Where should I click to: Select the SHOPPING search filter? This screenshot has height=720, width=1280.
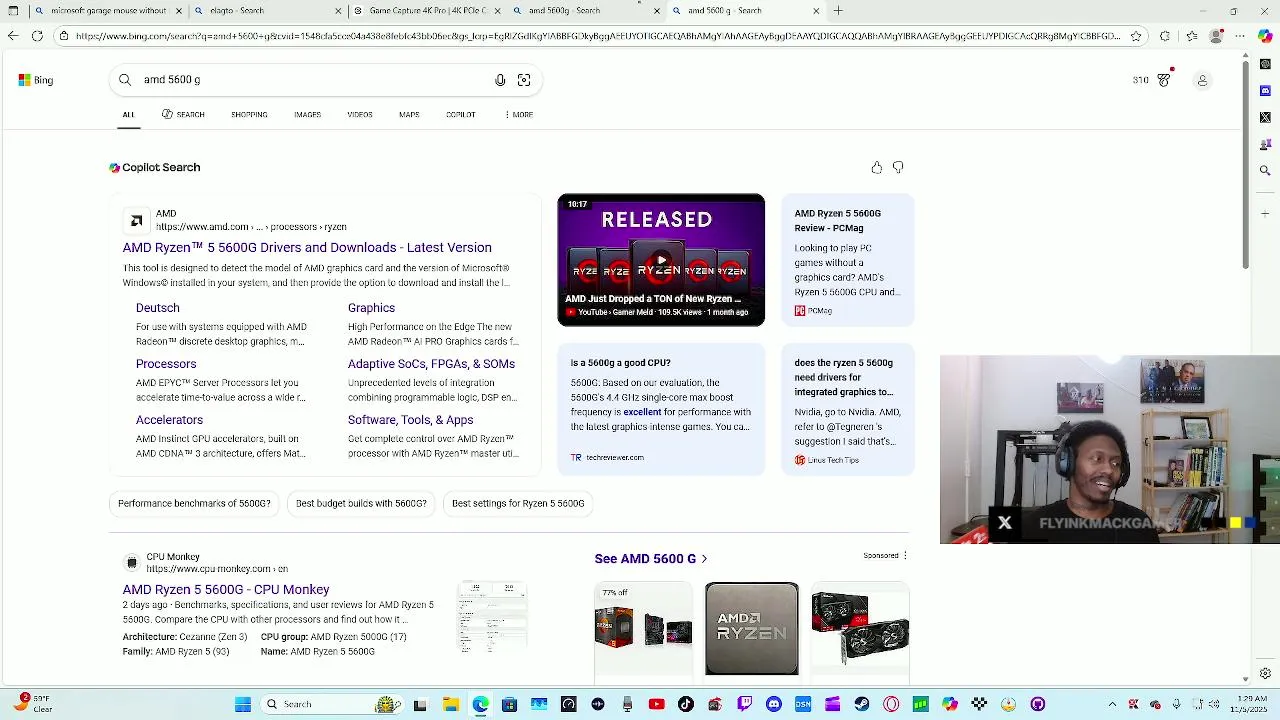click(x=249, y=115)
